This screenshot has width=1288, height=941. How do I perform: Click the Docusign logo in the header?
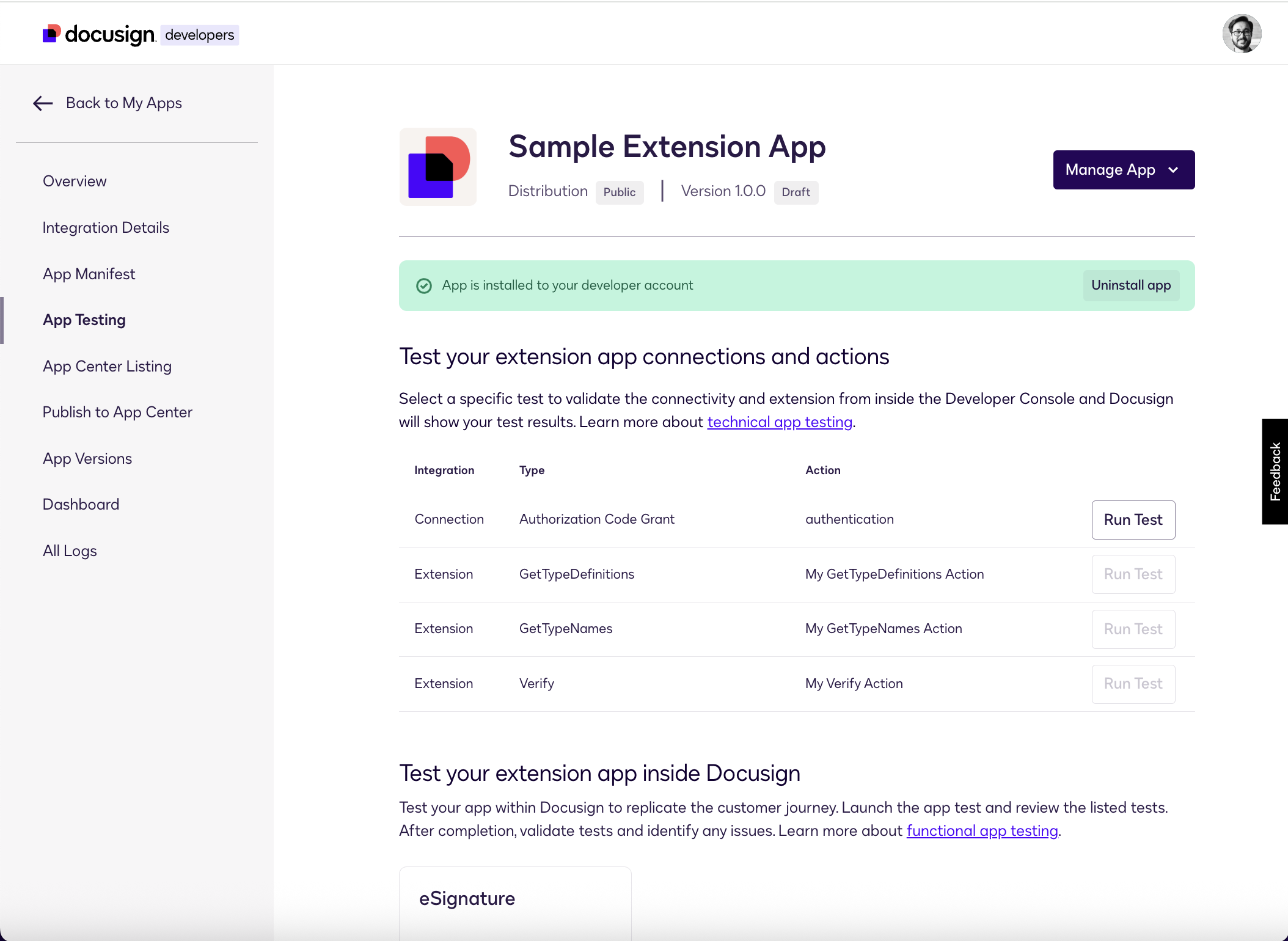[98, 34]
